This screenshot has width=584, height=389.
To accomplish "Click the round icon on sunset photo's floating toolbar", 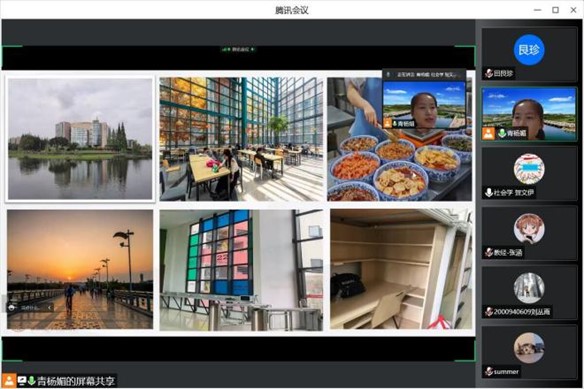I will (12, 308).
